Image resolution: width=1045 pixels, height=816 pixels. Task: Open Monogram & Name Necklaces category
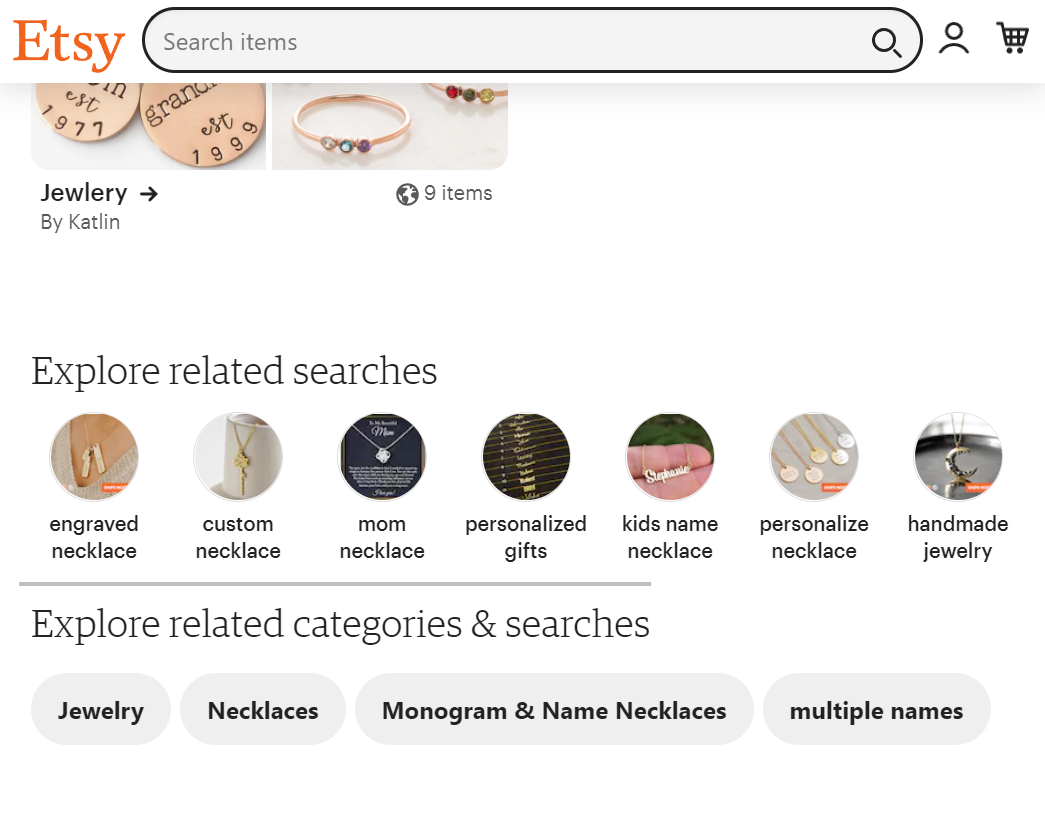coord(554,709)
